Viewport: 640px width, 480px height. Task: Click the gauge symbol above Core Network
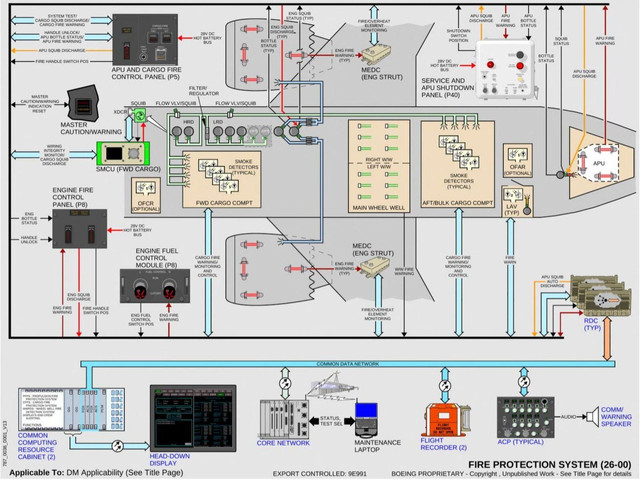[x=285, y=383]
